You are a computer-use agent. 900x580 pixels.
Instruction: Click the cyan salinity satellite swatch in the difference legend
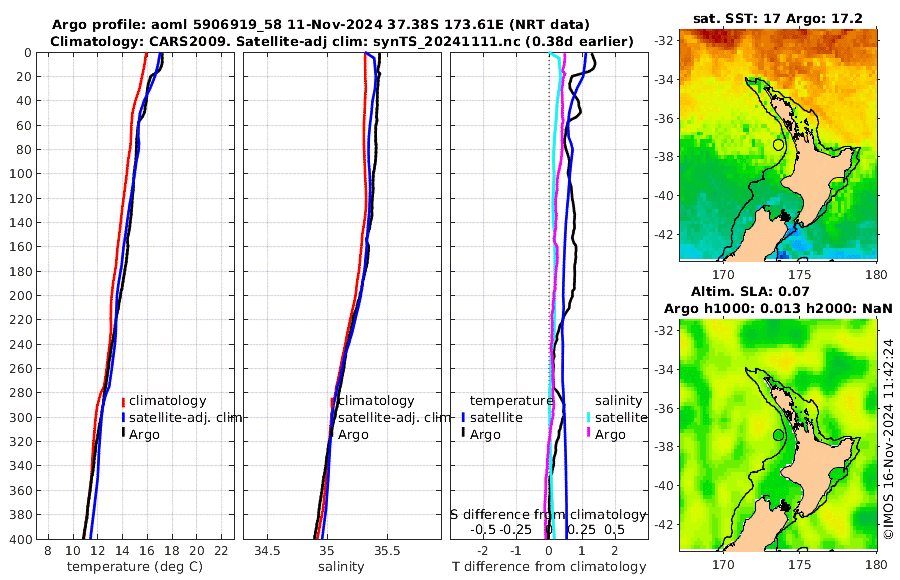588,418
